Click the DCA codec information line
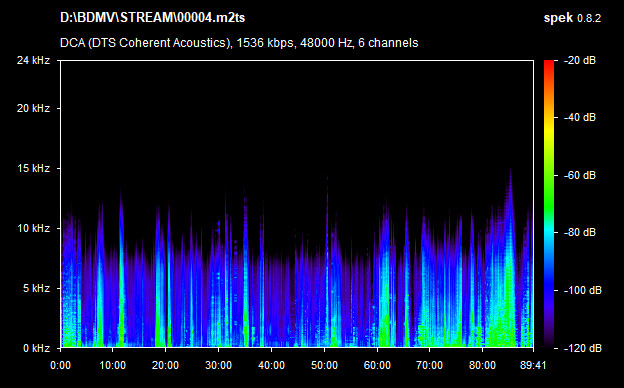Screen dimensions: 624x388 click(x=239, y=43)
